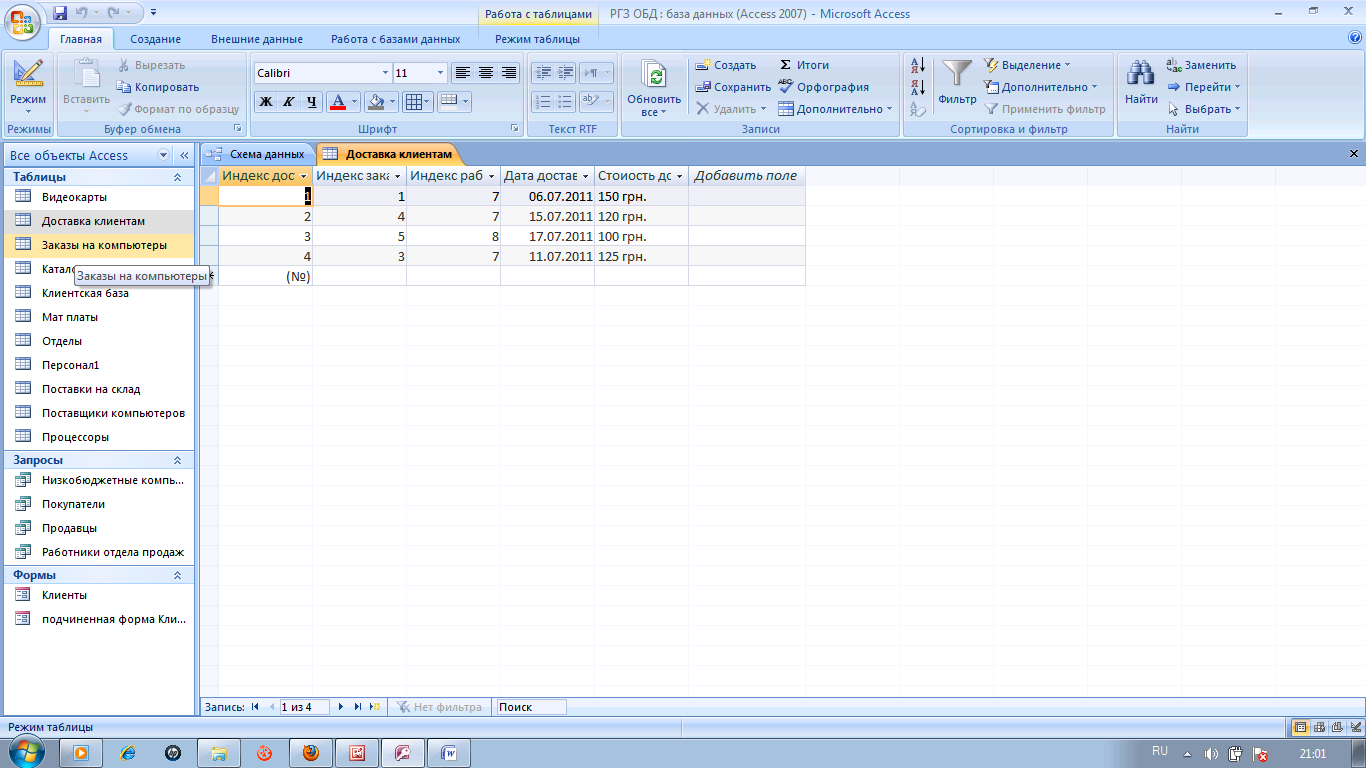
Task: Open Windows Start menu
Action: 25,751
